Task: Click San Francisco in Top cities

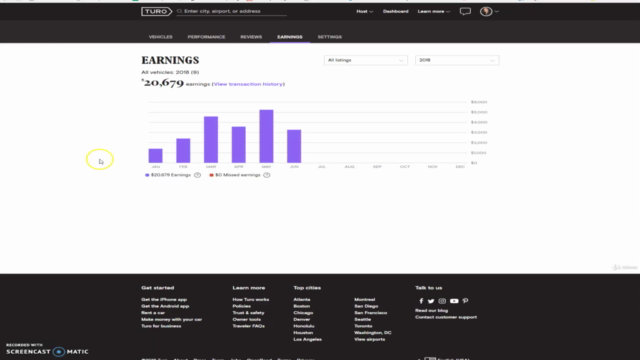Action: (371, 313)
